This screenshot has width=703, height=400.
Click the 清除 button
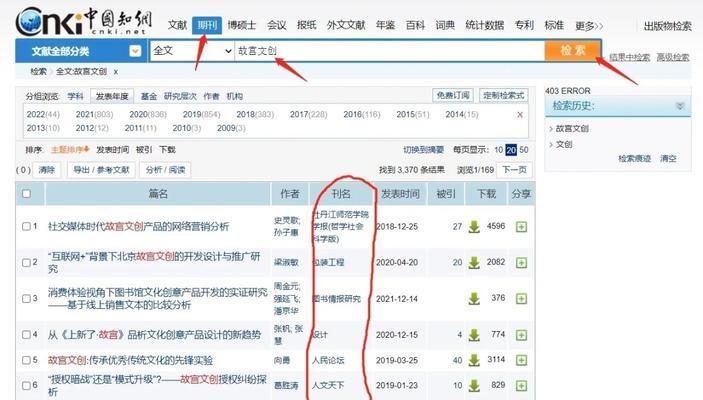point(47,170)
